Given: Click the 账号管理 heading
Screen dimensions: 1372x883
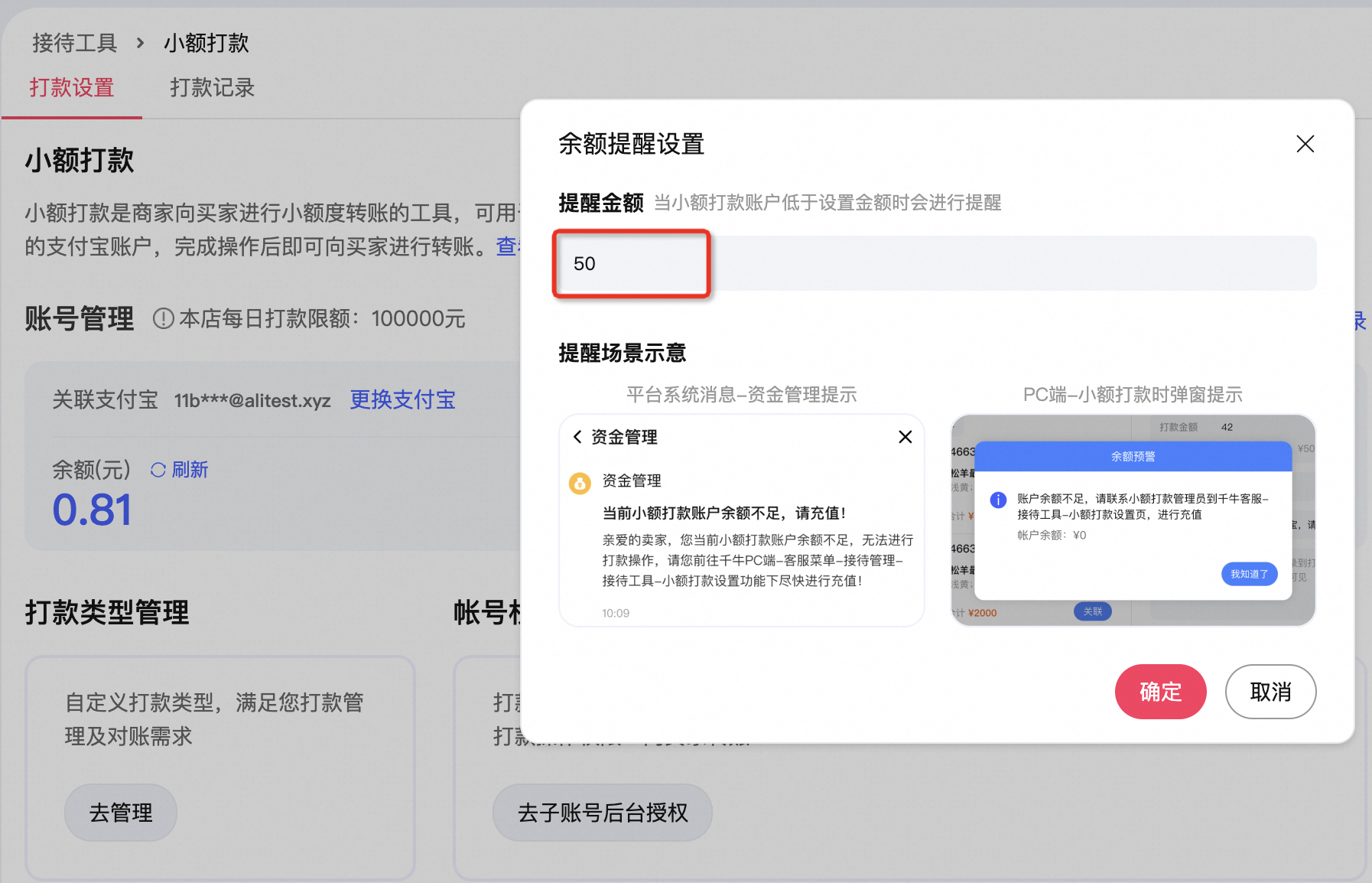Looking at the screenshot, I should [x=80, y=318].
